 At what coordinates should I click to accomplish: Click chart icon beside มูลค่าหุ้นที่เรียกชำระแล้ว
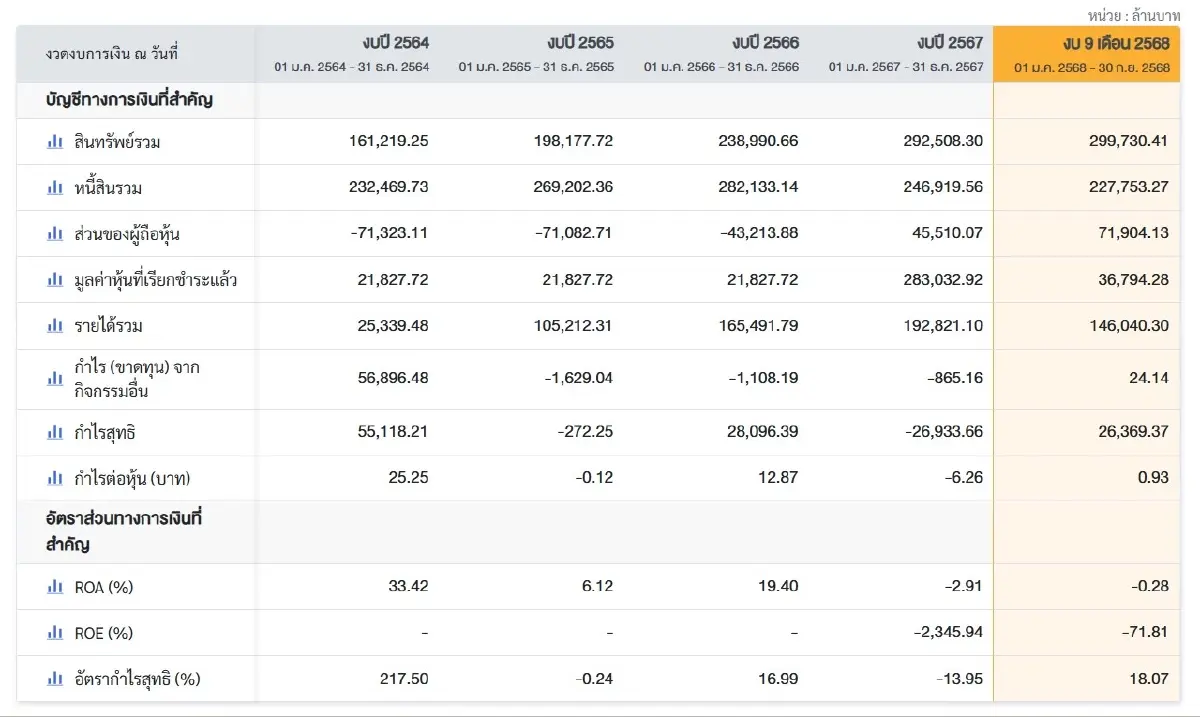coord(55,280)
